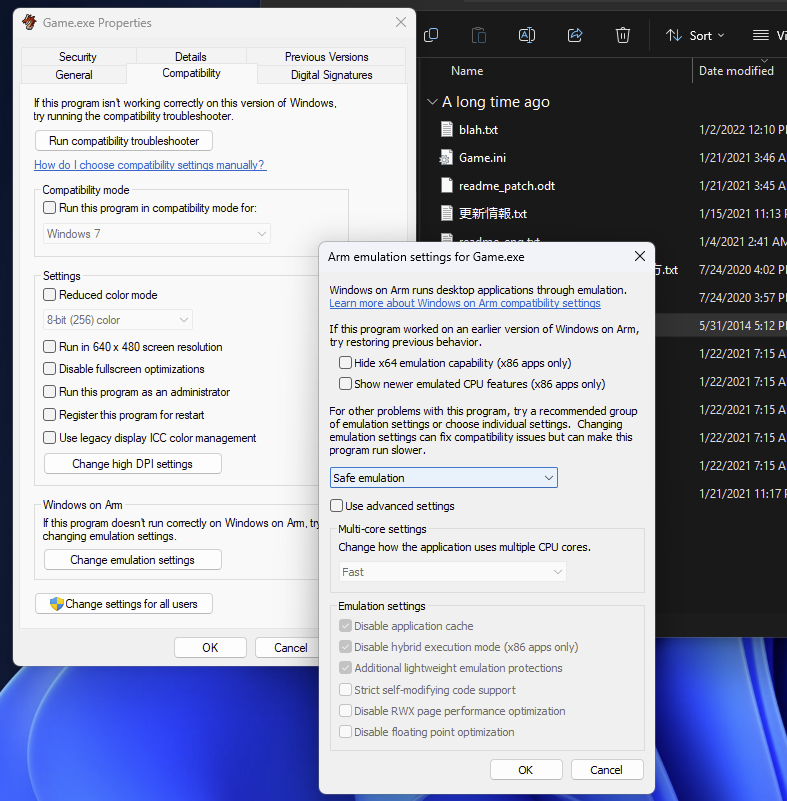Switch to the Digital Signatures tab
Image resolution: width=787 pixels, height=801 pixels.
(331, 75)
